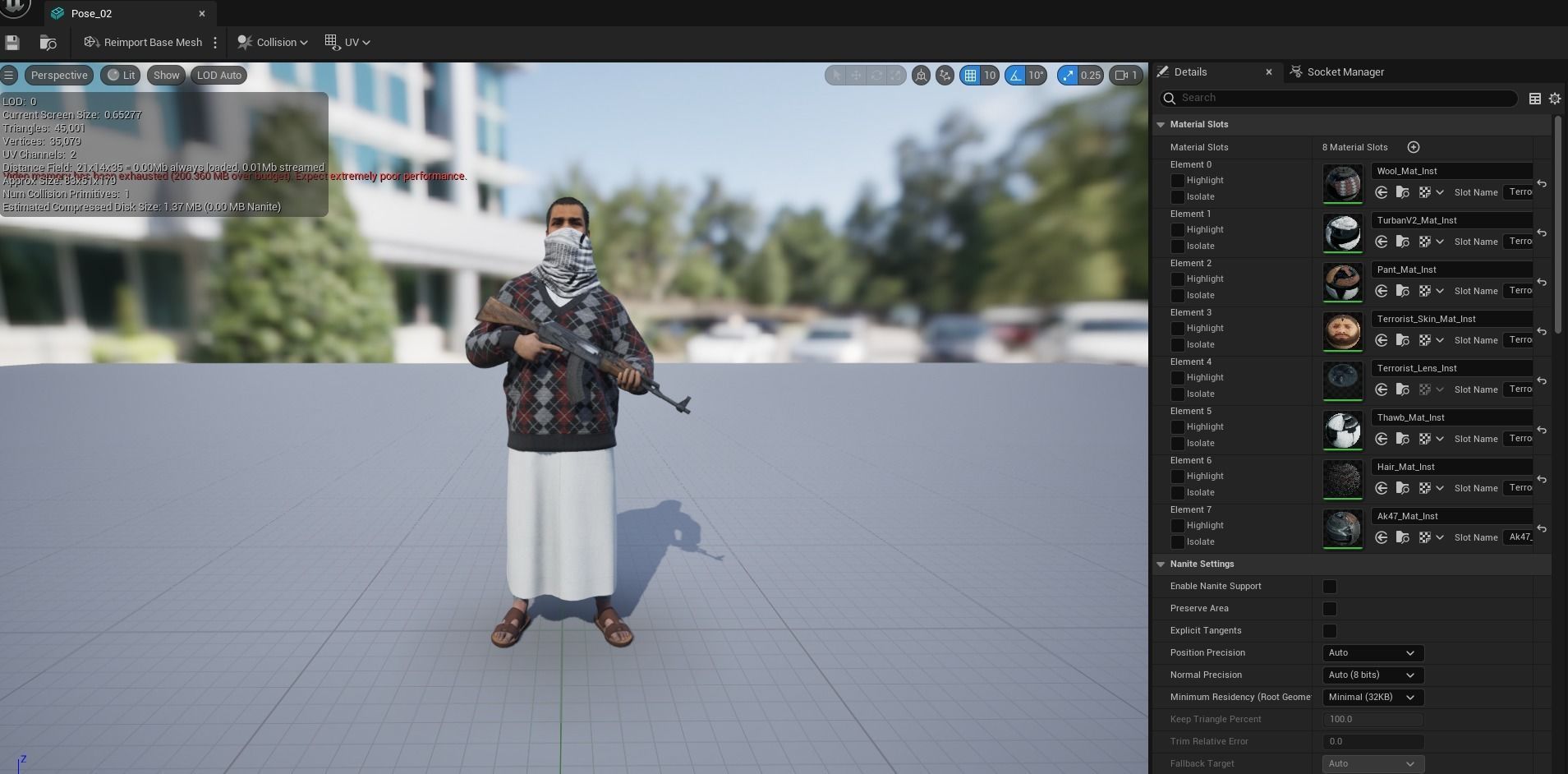This screenshot has width=1568, height=774.
Task: Click the Ak47_Mat_Inst material thumbnail
Action: [x=1342, y=528]
